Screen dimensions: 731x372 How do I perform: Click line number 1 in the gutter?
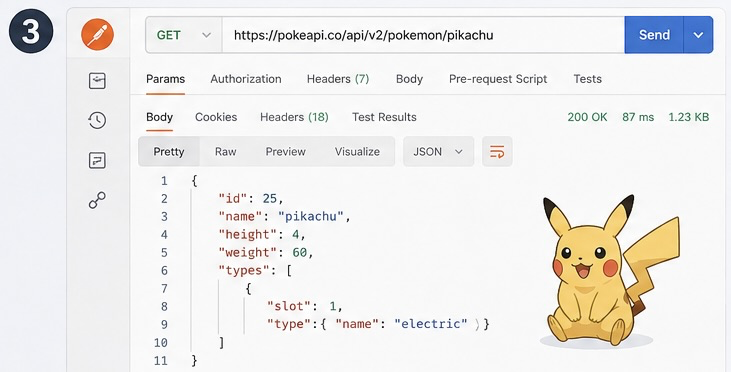(x=164, y=181)
